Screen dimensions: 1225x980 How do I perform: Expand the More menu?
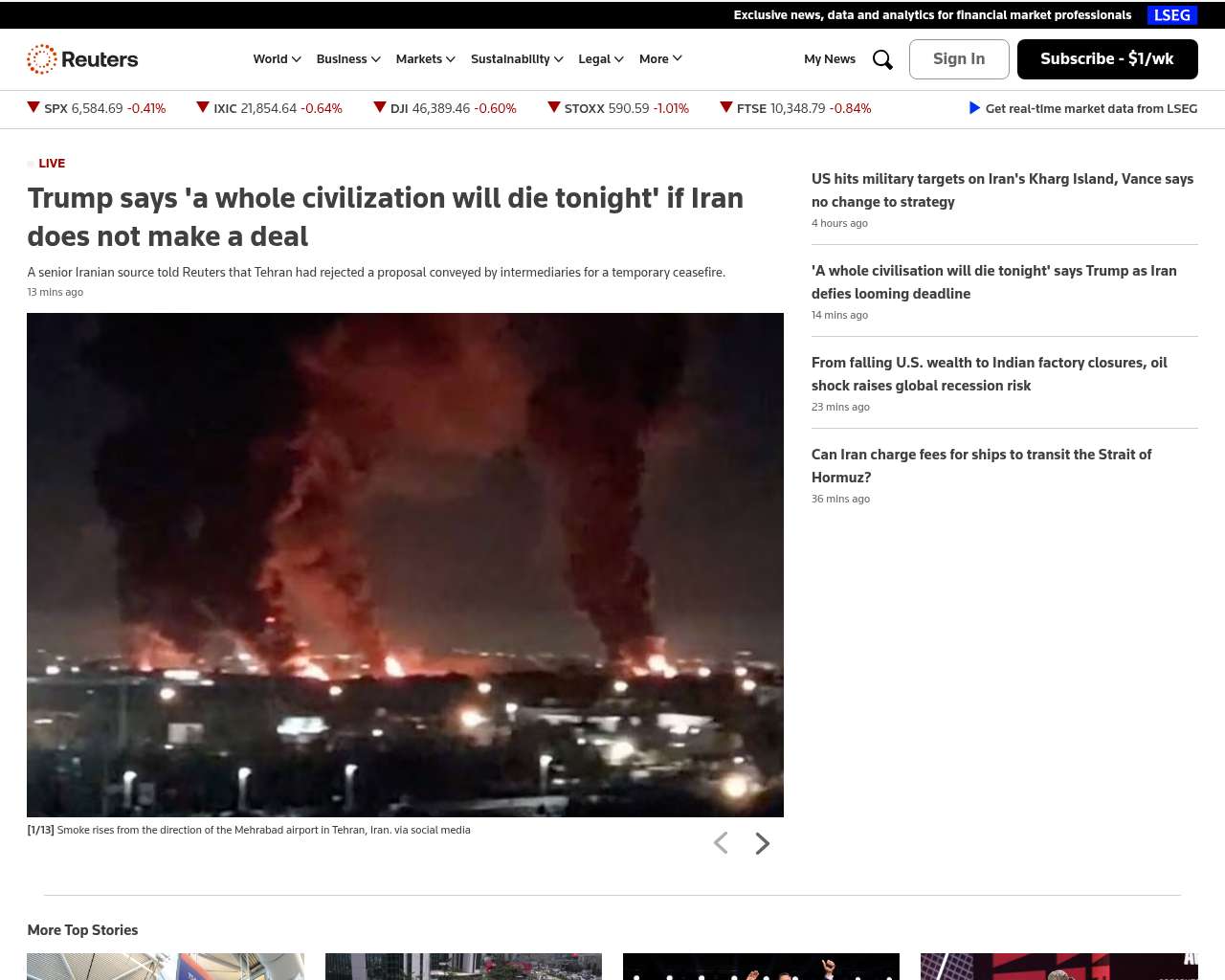click(661, 59)
